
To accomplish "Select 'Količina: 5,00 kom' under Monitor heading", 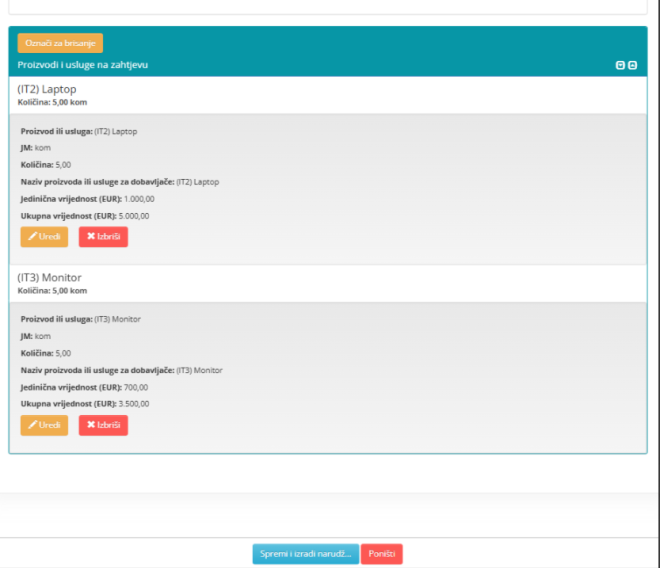I will click(x=52, y=290).
